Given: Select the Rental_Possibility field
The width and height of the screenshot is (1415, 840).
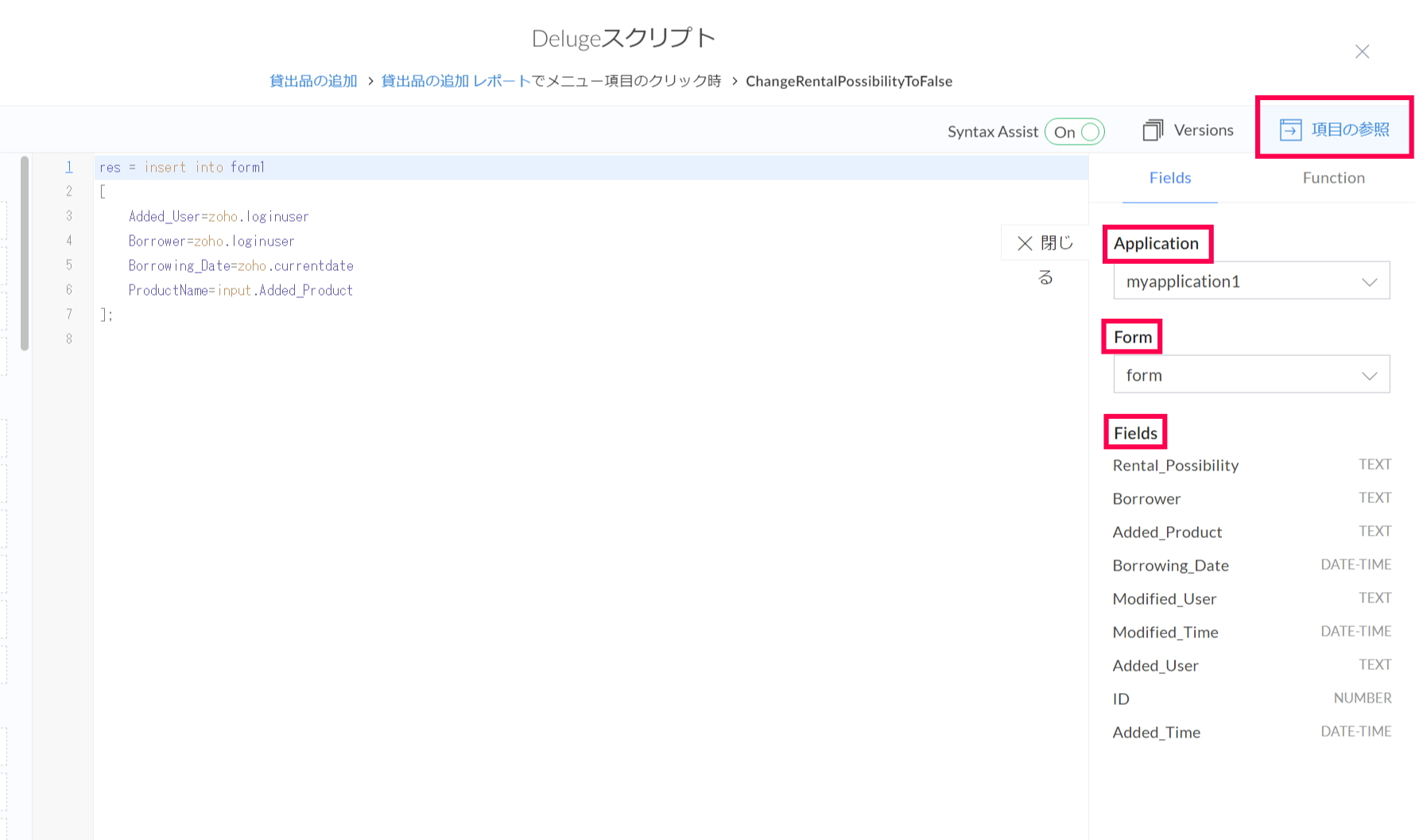Looking at the screenshot, I should point(1175,466).
